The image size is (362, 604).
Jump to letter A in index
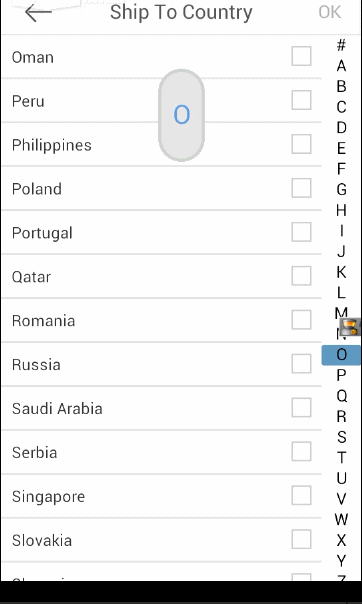(x=341, y=66)
